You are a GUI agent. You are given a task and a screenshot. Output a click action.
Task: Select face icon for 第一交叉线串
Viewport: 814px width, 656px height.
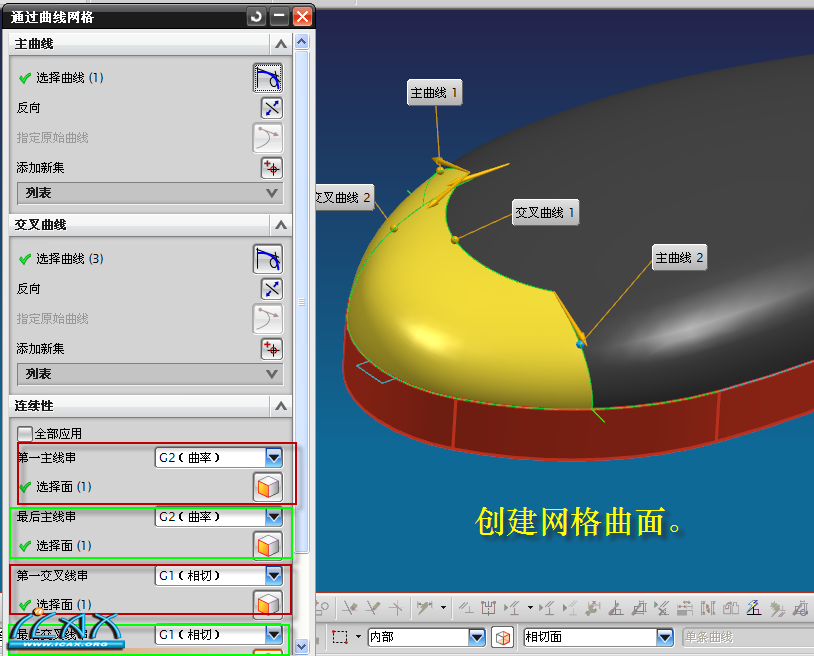pos(268,604)
